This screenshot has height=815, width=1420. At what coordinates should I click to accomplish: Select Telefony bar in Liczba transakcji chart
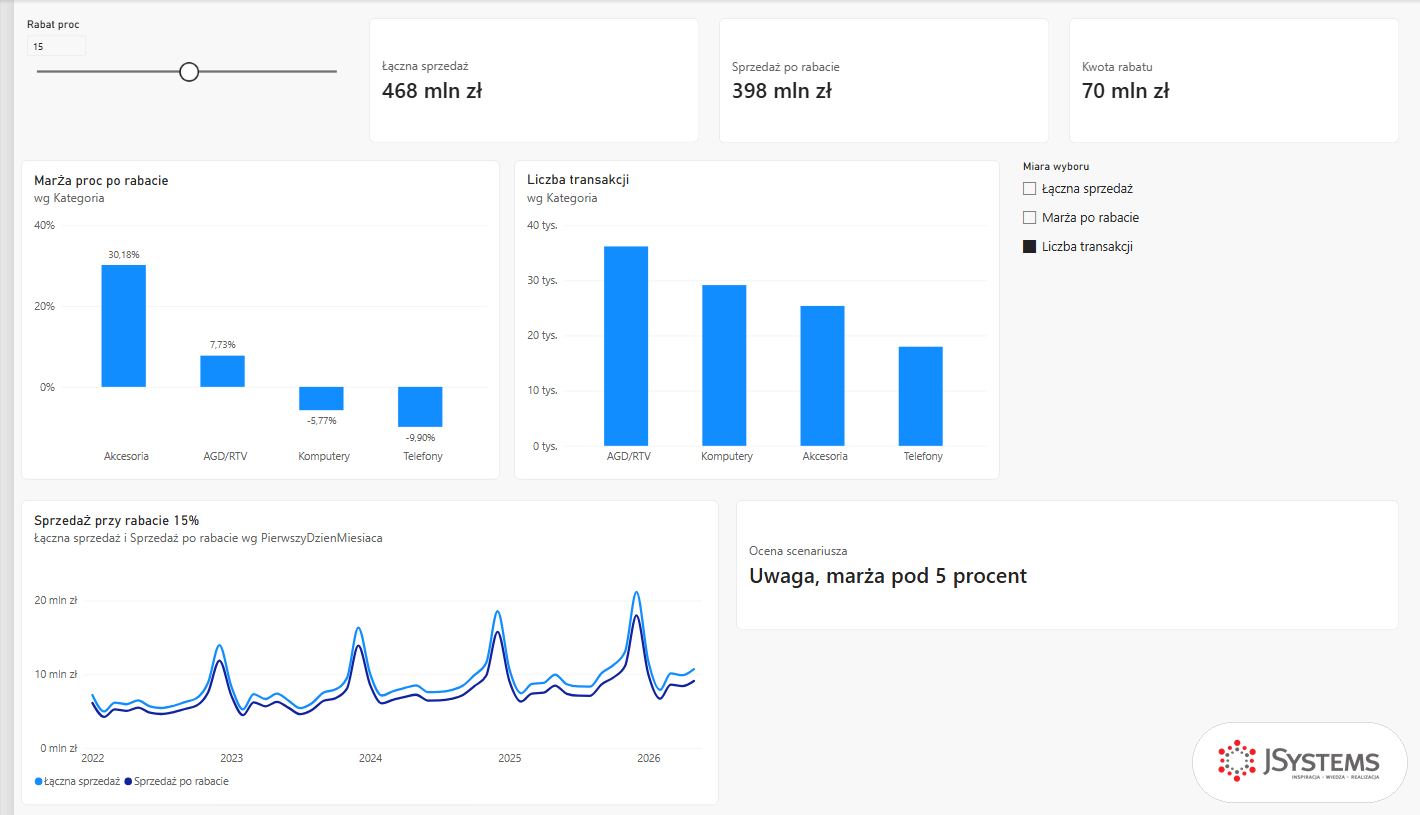[x=920, y=396]
